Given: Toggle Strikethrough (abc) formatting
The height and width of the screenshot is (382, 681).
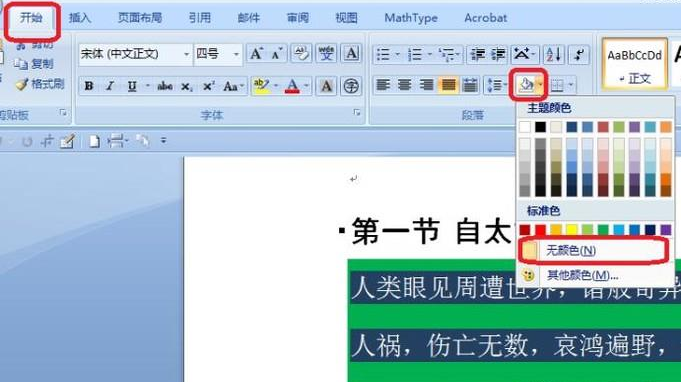Looking at the screenshot, I should click(x=165, y=86).
